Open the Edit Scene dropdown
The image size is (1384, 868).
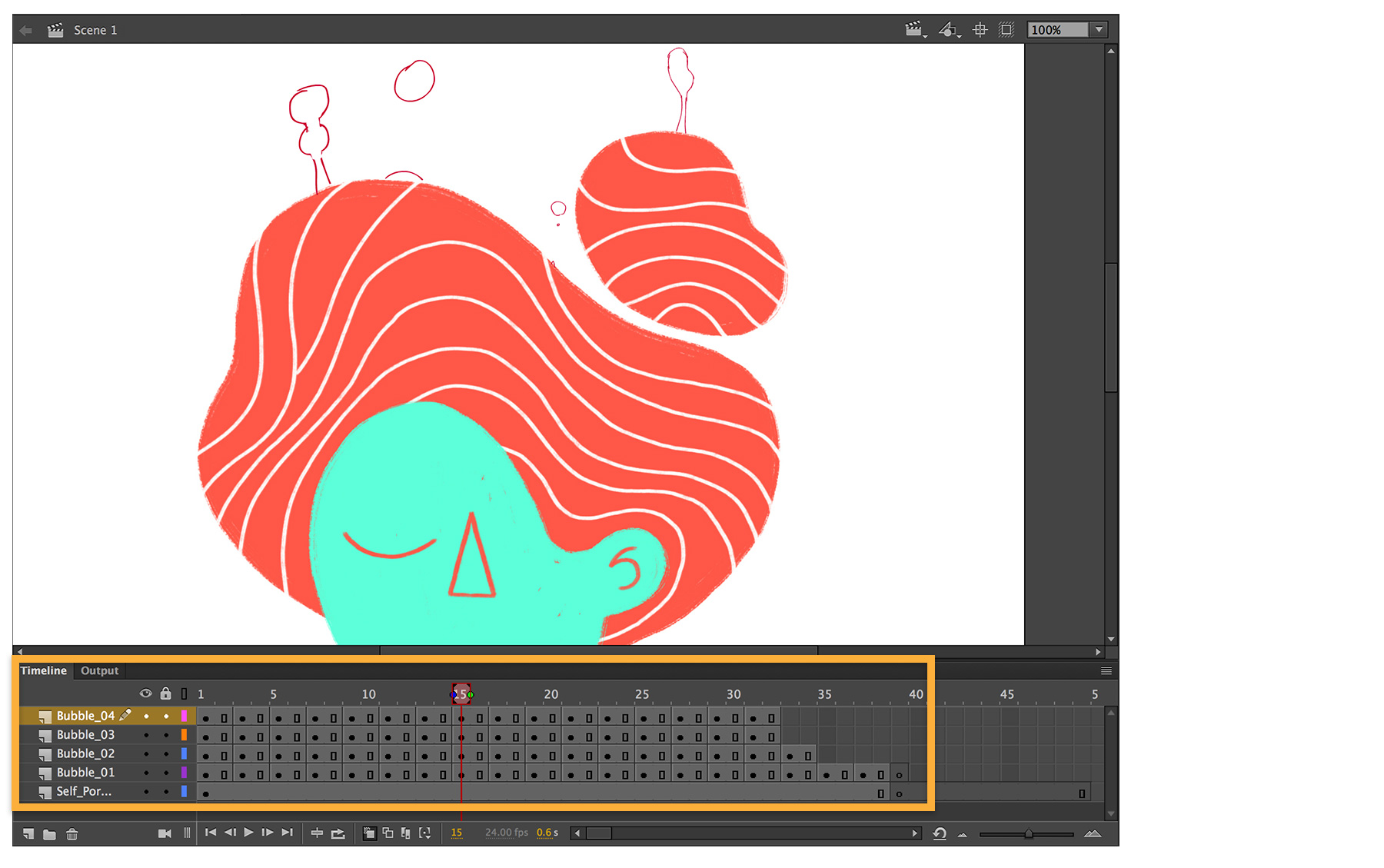[x=915, y=29]
